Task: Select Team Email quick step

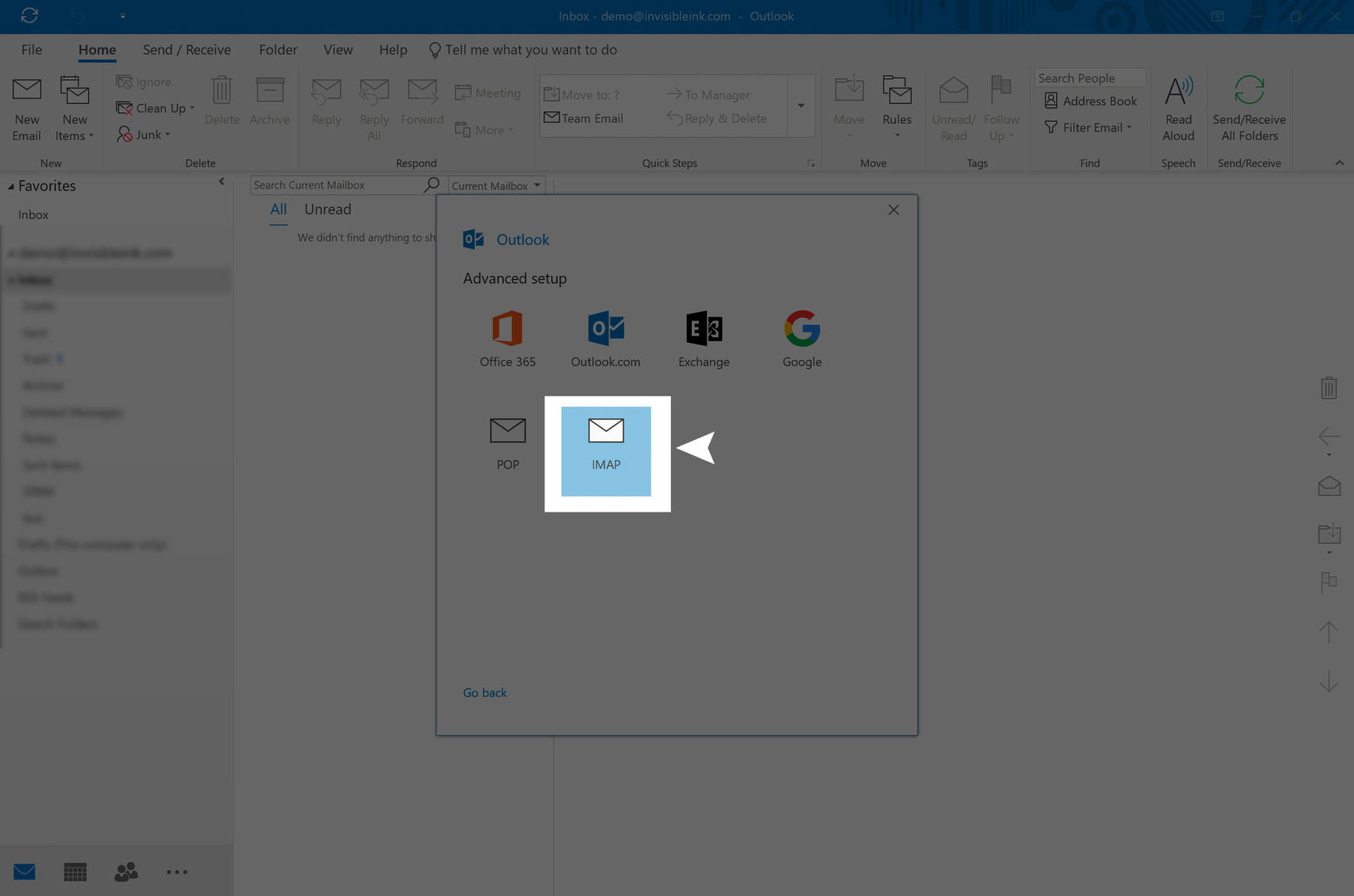Action: click(584, 118)
